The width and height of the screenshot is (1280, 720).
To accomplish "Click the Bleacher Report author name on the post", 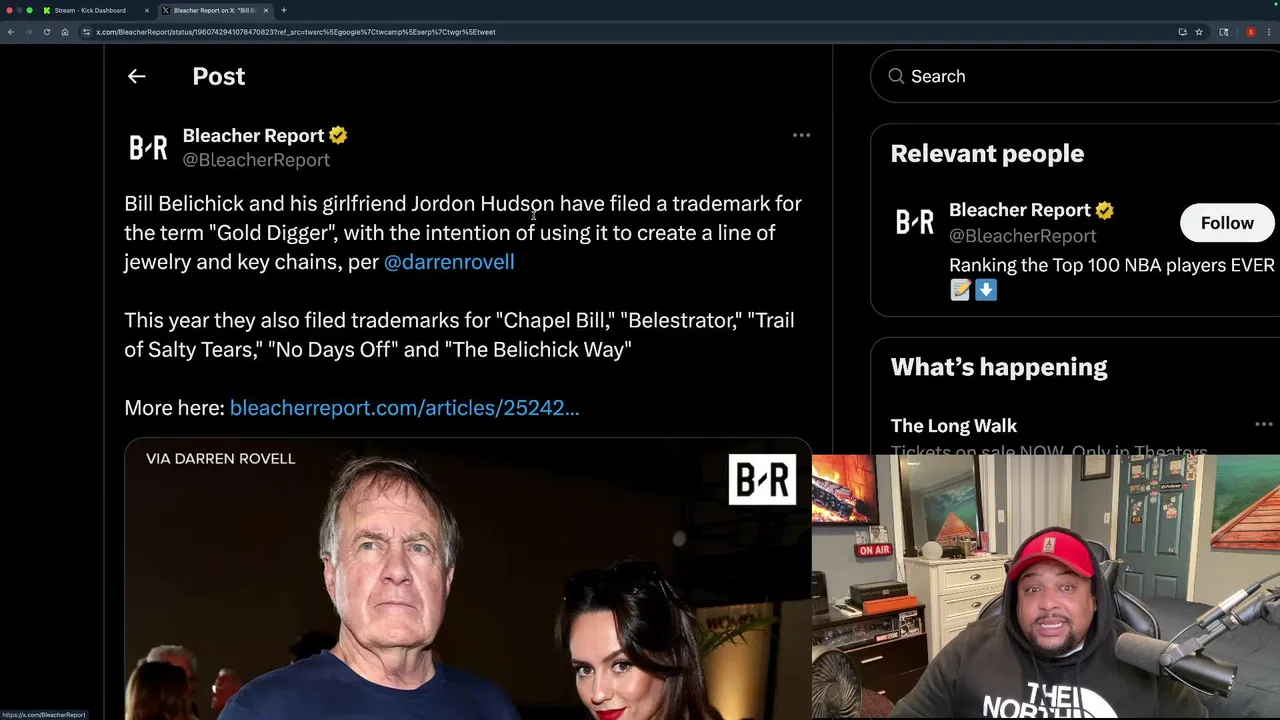I will pos(253,135).
